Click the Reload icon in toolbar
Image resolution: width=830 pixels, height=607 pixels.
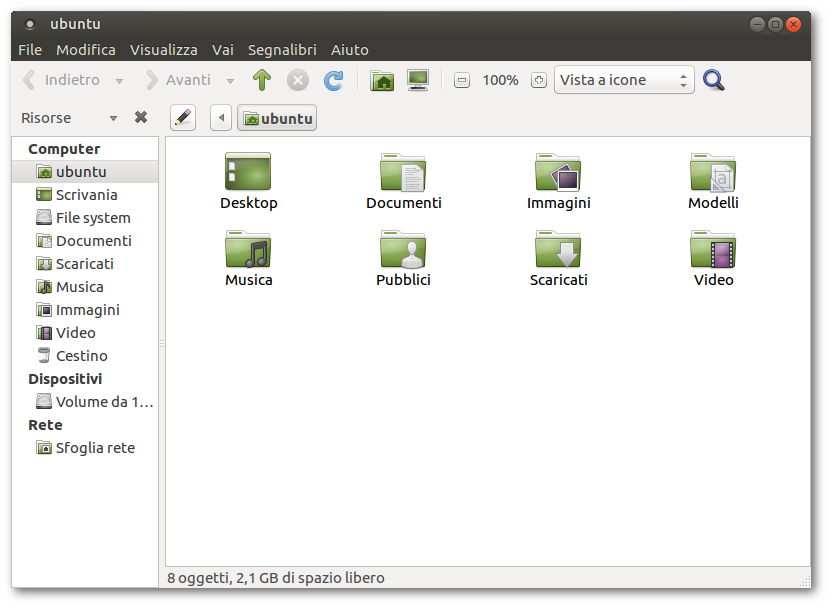(x=333, y=80)
